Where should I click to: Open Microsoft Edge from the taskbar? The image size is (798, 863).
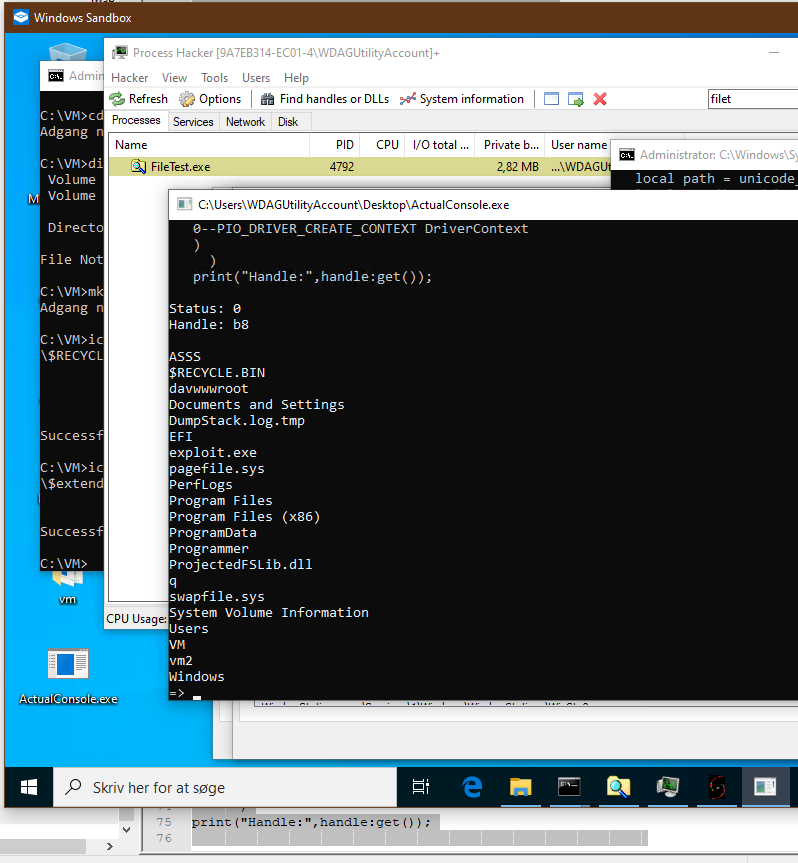pos(472,788)
